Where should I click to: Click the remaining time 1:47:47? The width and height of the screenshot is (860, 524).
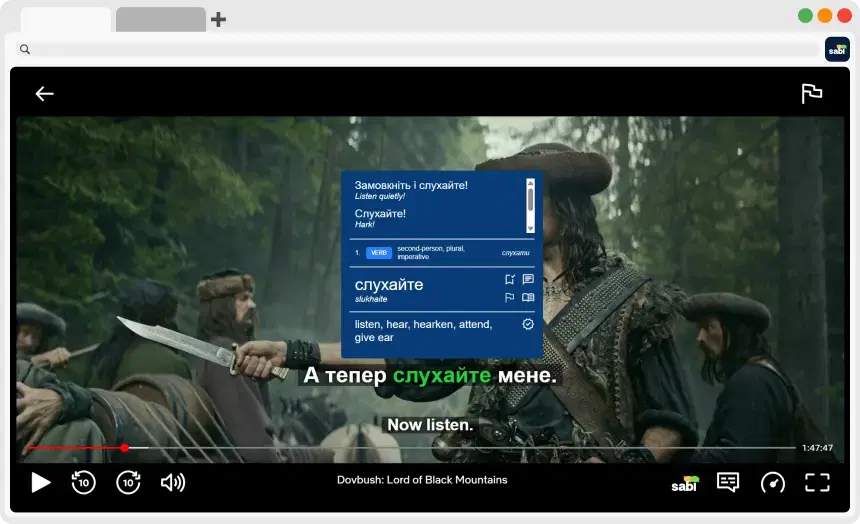click(817, 448)
